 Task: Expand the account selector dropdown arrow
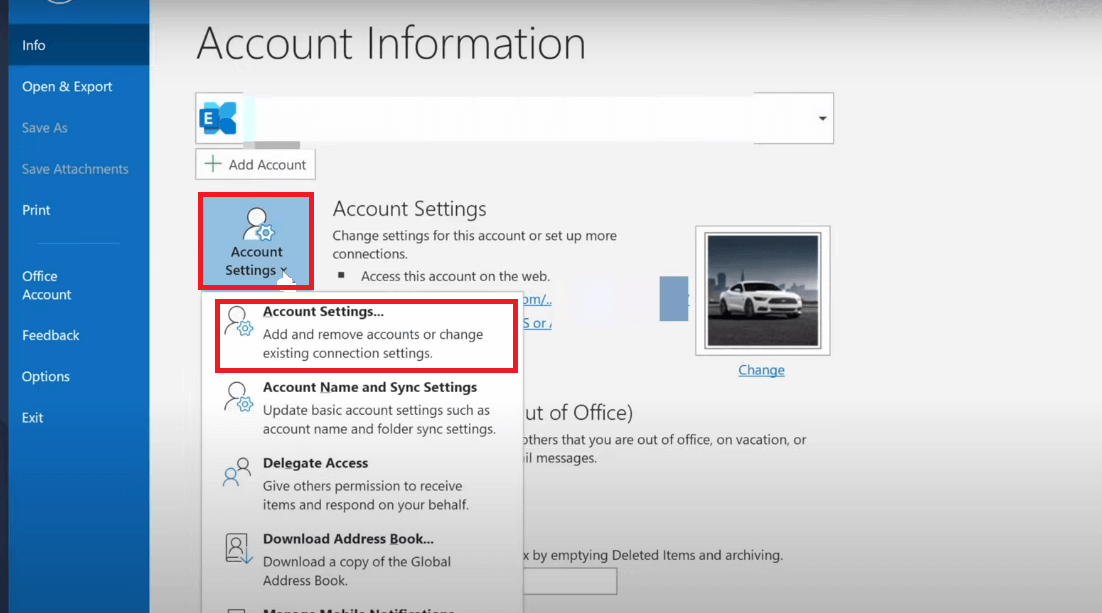click(822, 118)
